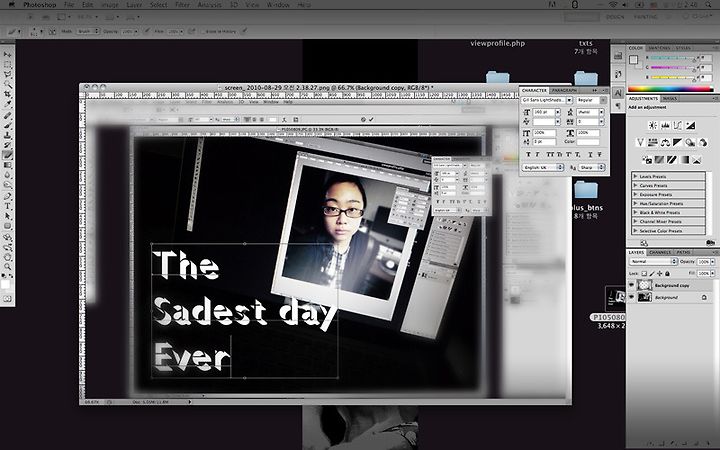Open the Normal blend mode dropdown
Screen dimensions: 720x450
(653, 261)
